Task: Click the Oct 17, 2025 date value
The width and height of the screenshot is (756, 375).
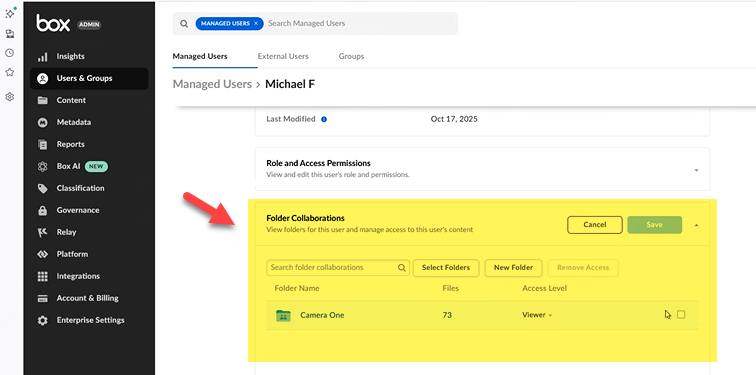Action: coord(454,119)
